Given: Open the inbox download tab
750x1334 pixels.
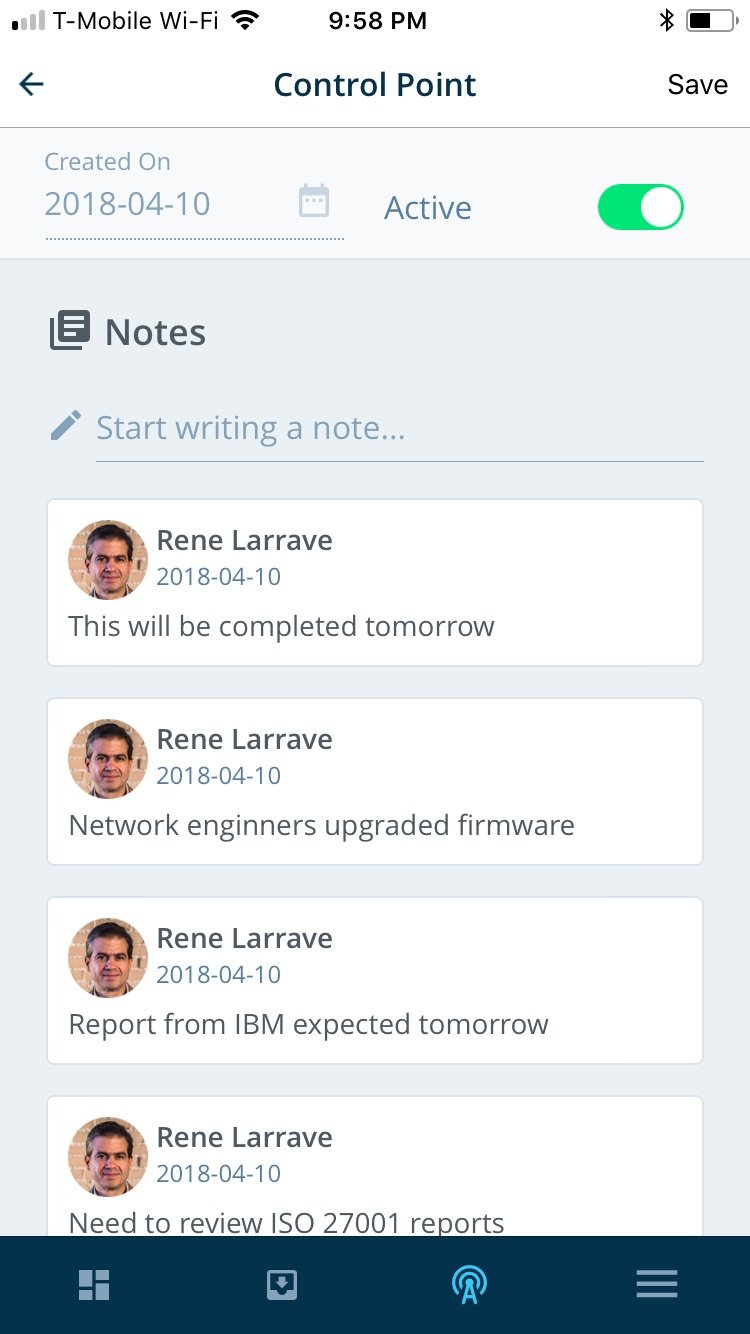Looking at the screenshot, I should point(282,1284).
